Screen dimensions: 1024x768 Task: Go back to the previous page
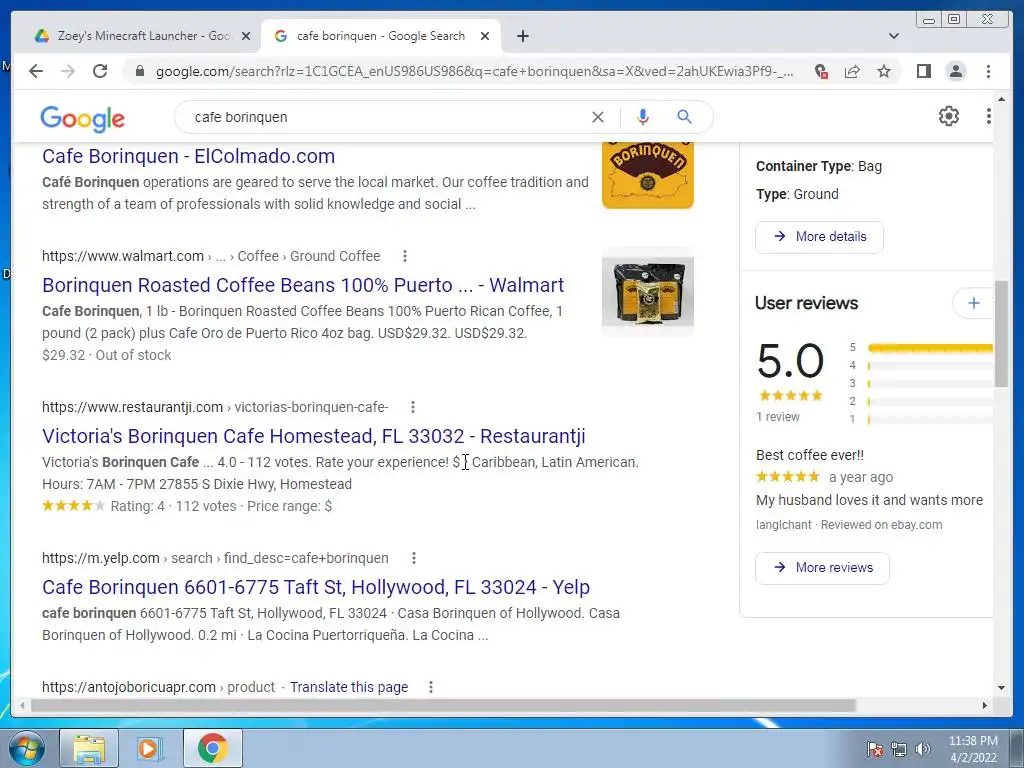pos(36,71)
